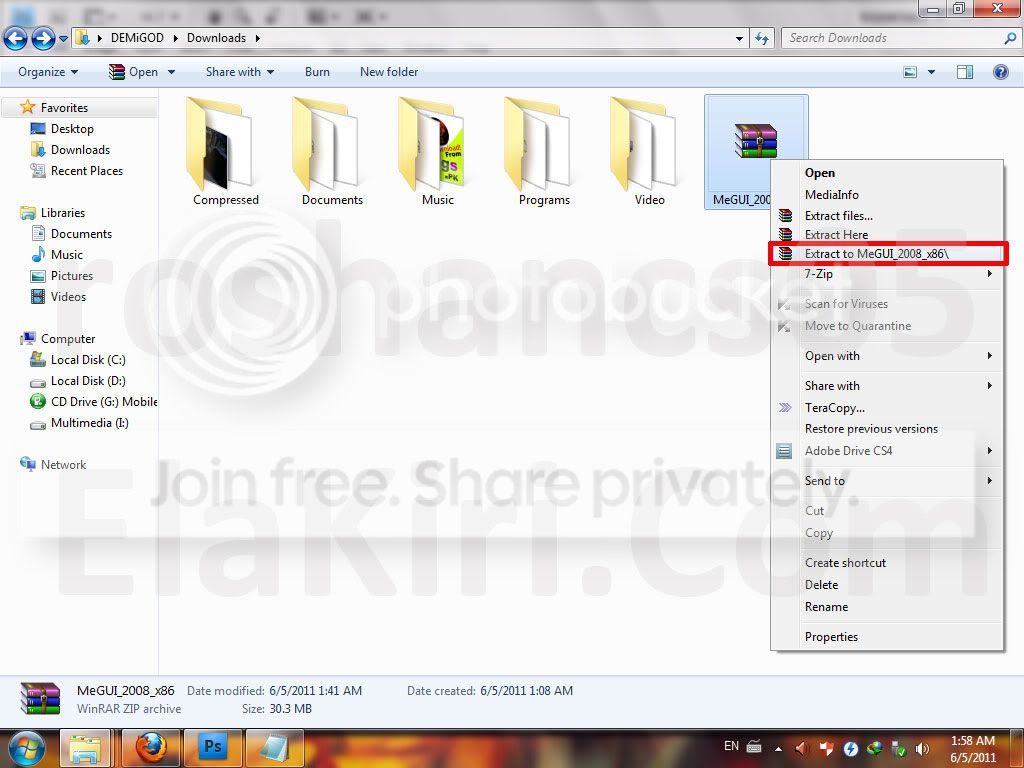The image size is (1024, 768).
Task: Select the Documents folder icon in file area
Action: click(332, 152)
